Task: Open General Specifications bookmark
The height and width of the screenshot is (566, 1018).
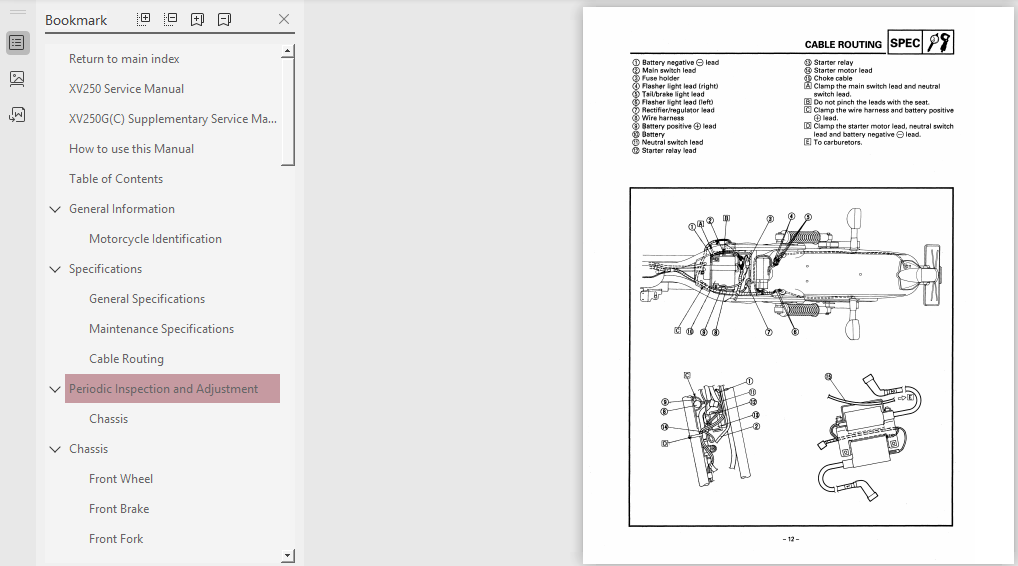Action: [147, 299]
